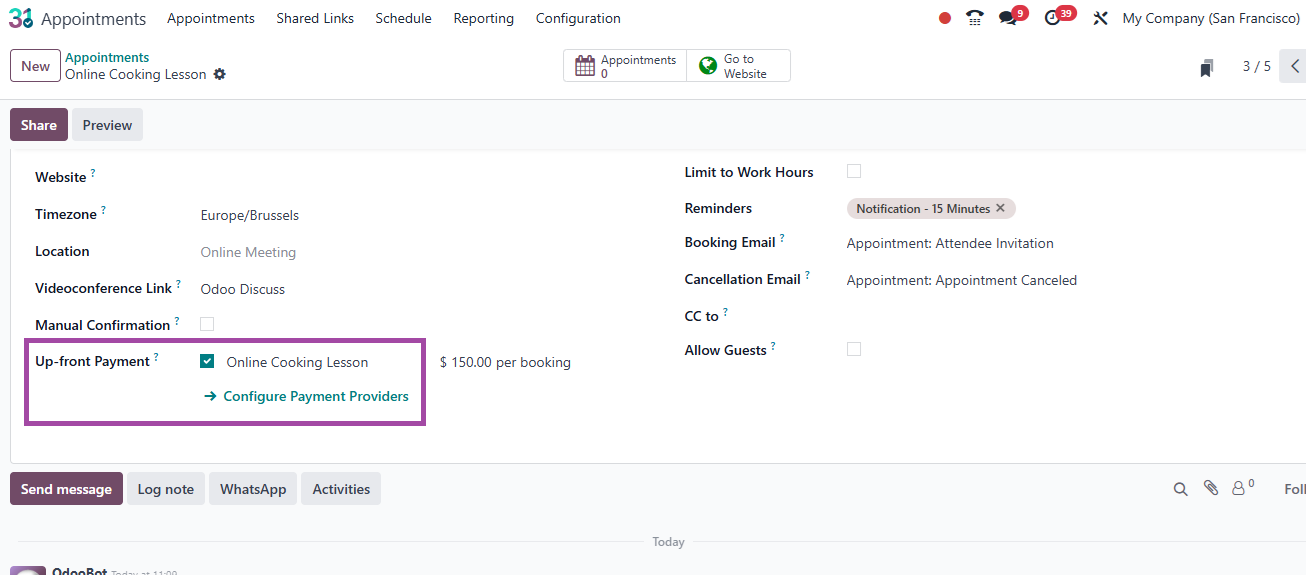Open the messages chat bubble icon
Viewport: 1306px width, 575px height.
(1008, 18)
